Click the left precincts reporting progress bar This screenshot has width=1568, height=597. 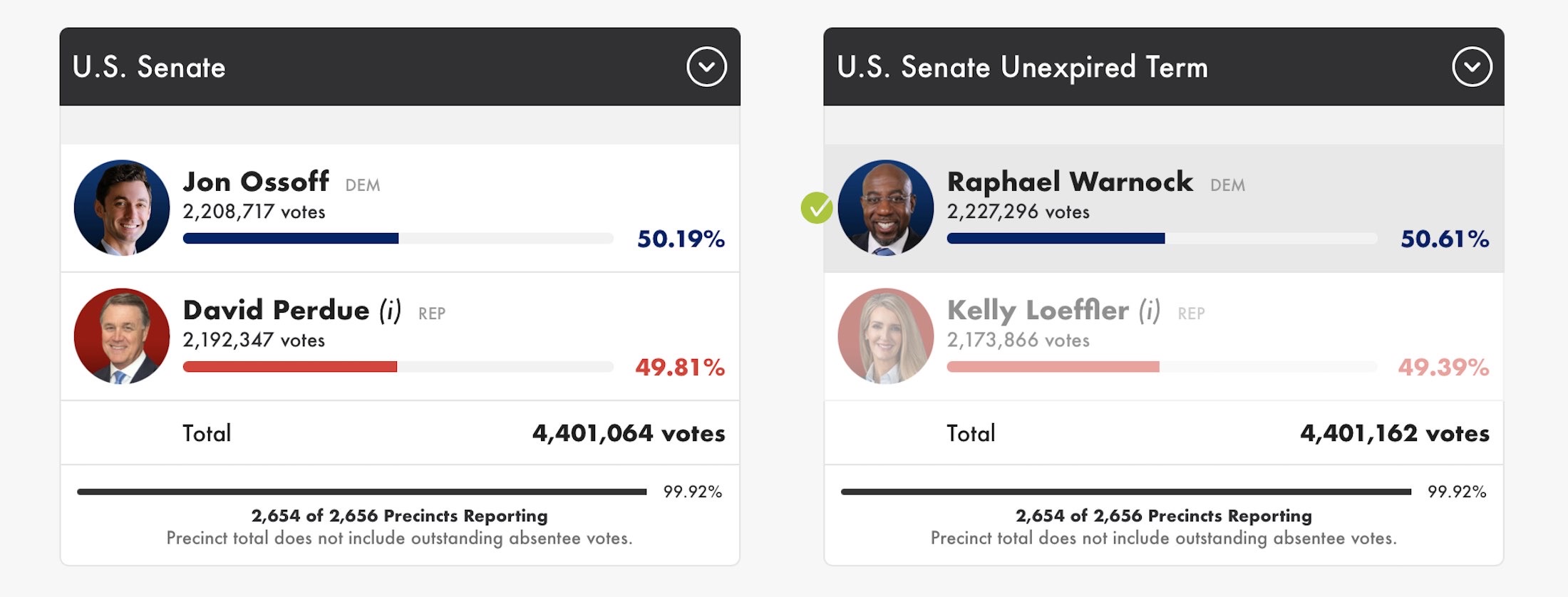362,492
